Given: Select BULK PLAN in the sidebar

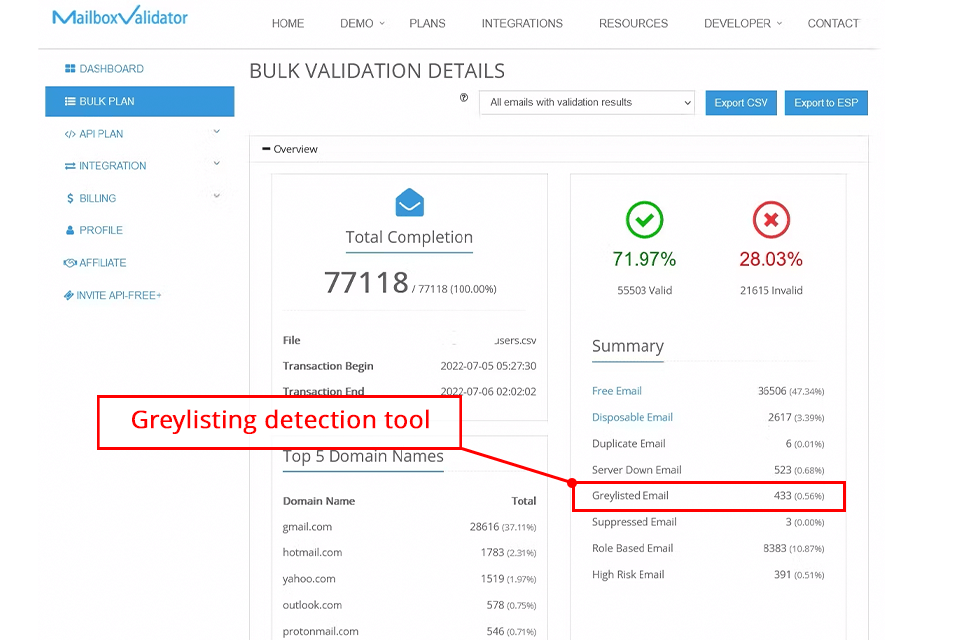Looking at the screenshot, I should point(140,102).
